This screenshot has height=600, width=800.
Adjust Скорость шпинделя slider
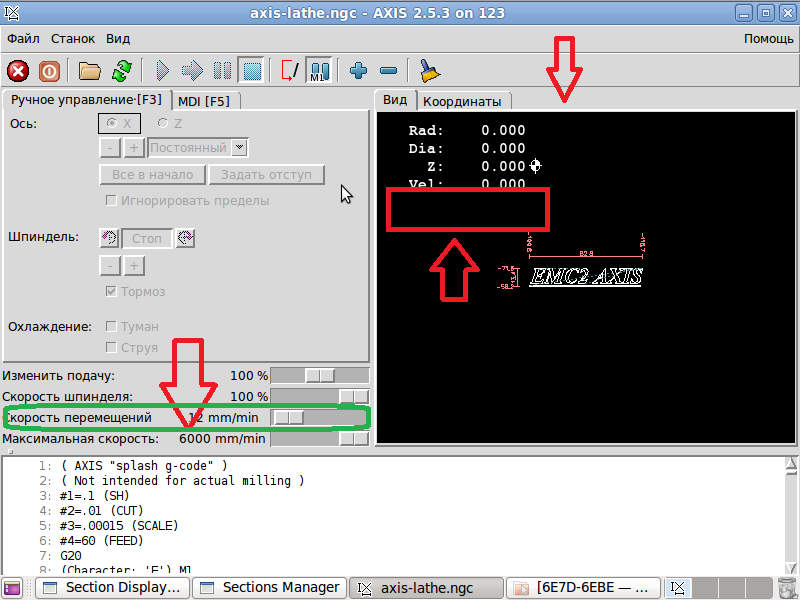(x=320, y=396)
